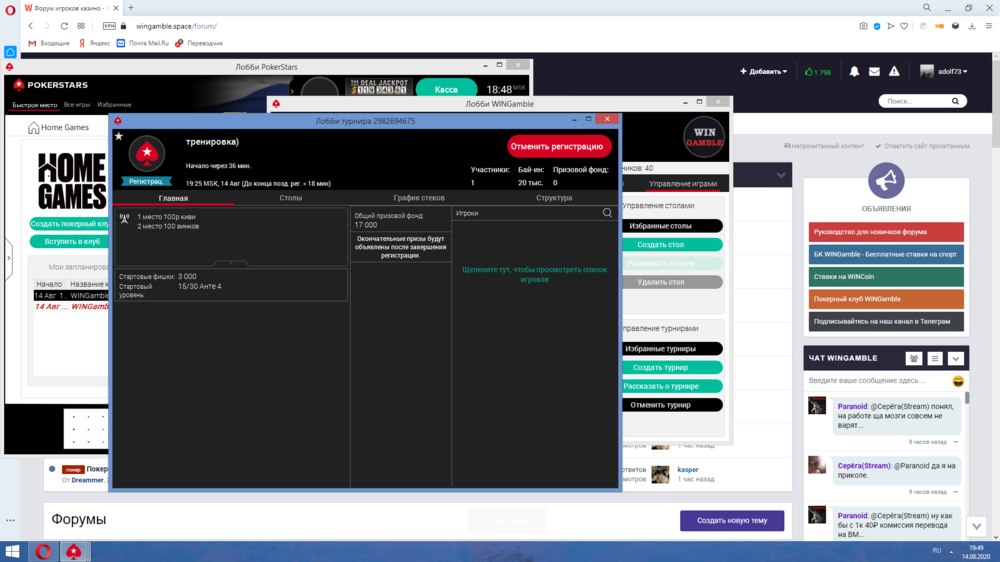Open new browser tab plus button
The width and height of the screenshot is (1000, 562).
pyautogui.click(x=131, y=8)
